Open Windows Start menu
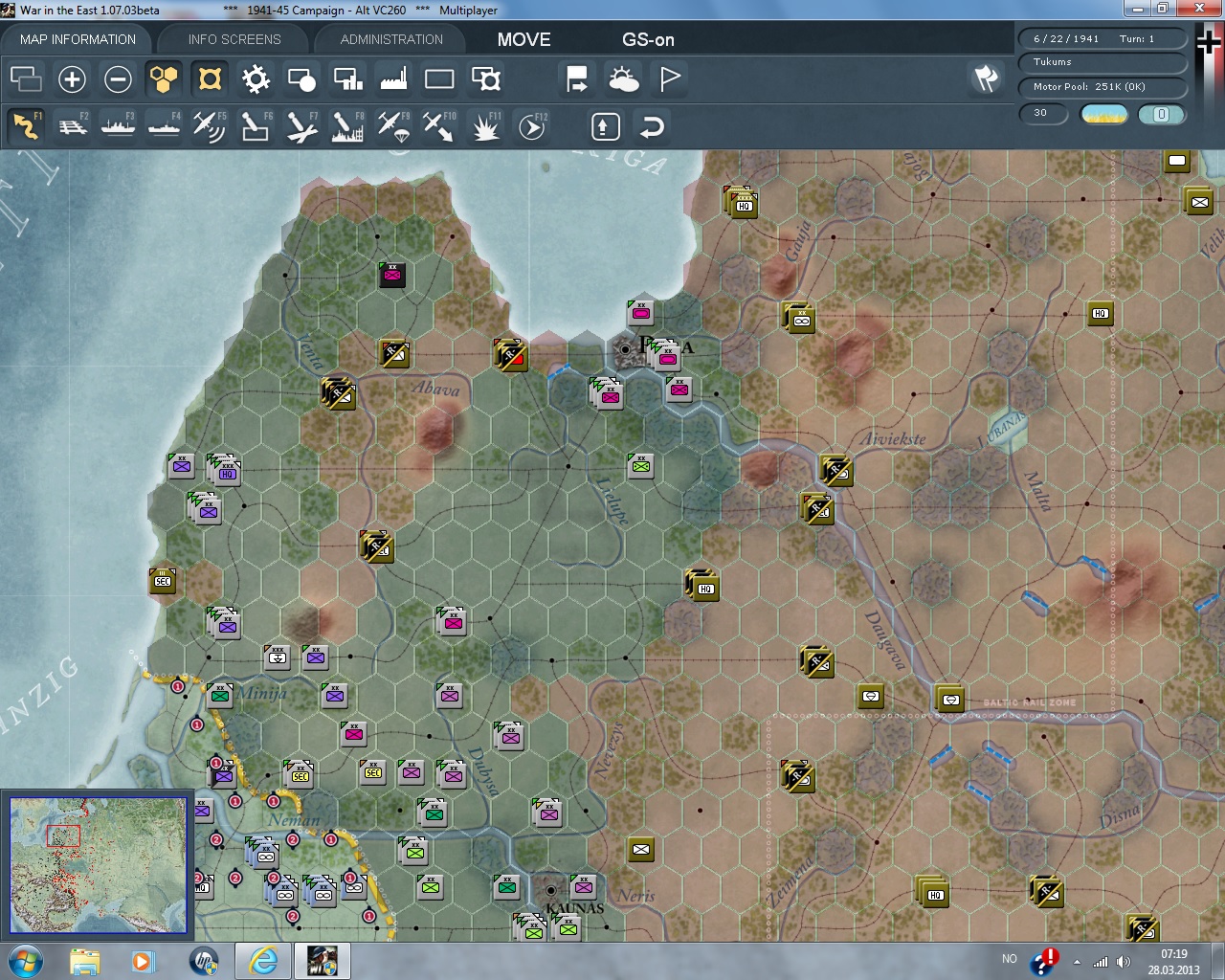Image resolution: width=1225 pixels, height=980 pixels. pos(25,961)
